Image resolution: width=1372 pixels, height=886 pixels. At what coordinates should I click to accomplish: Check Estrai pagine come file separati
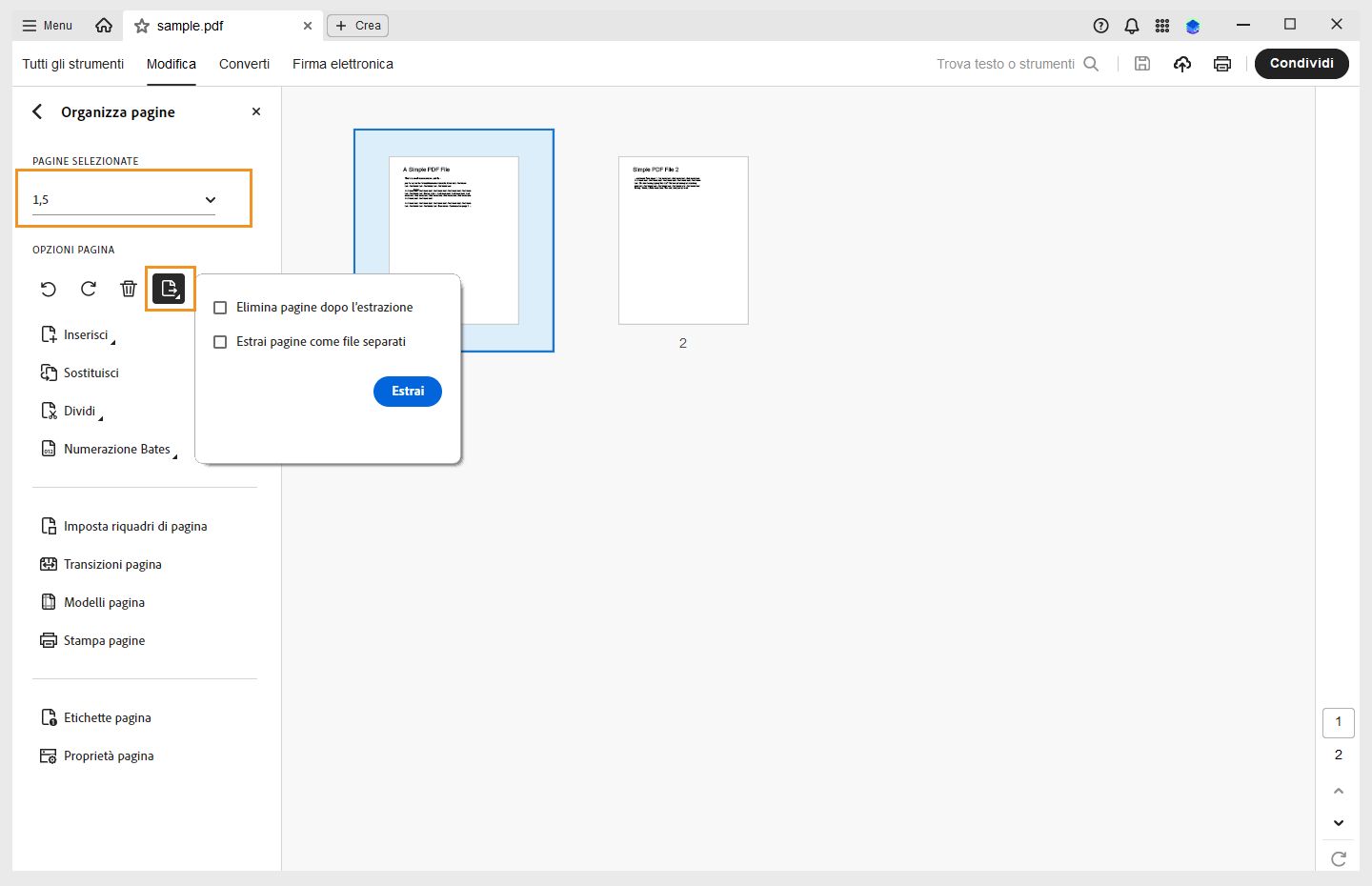tap(220, 341)
